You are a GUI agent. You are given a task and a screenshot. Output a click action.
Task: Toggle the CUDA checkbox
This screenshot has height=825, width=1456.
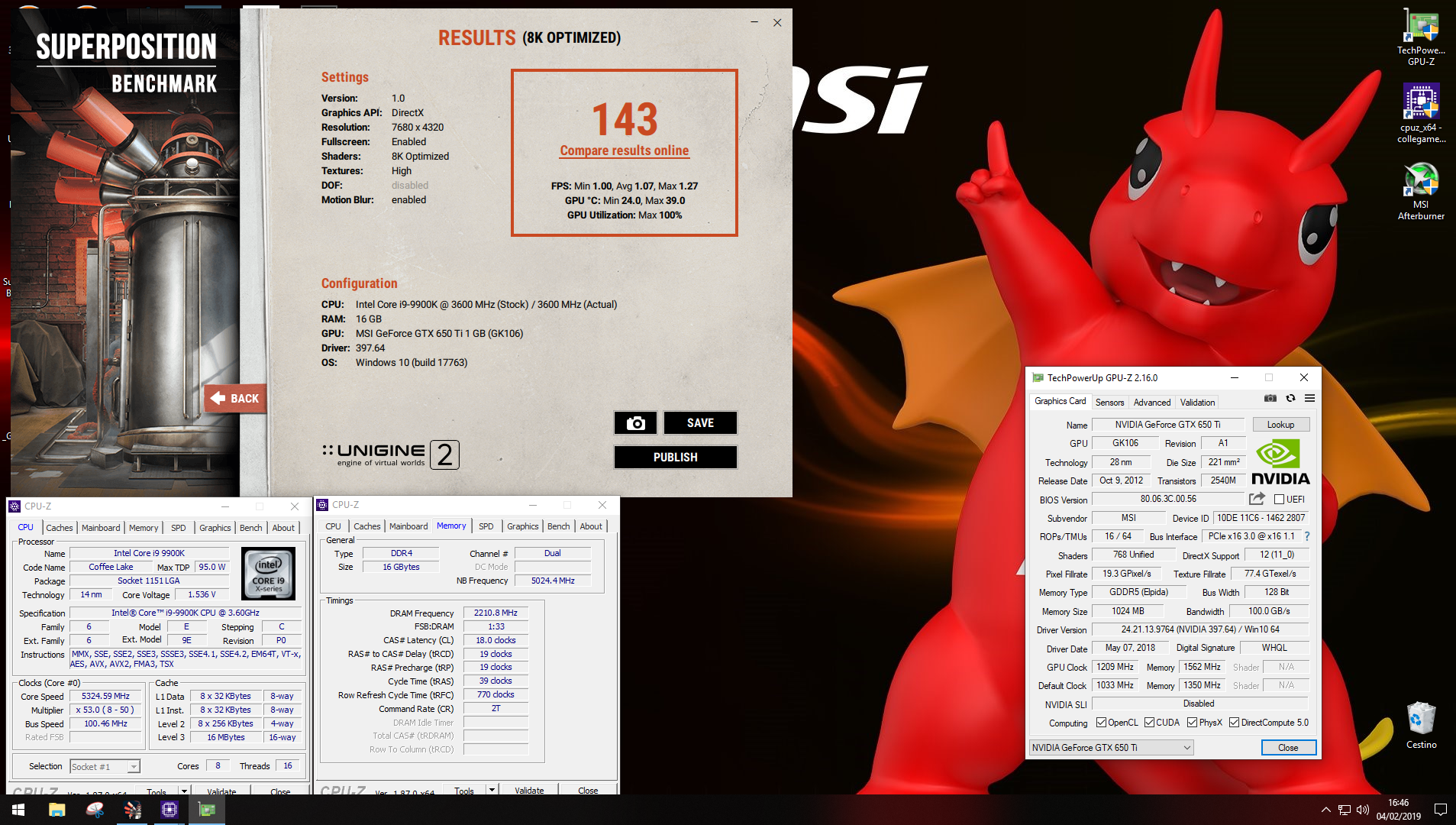click(1149, 723)
